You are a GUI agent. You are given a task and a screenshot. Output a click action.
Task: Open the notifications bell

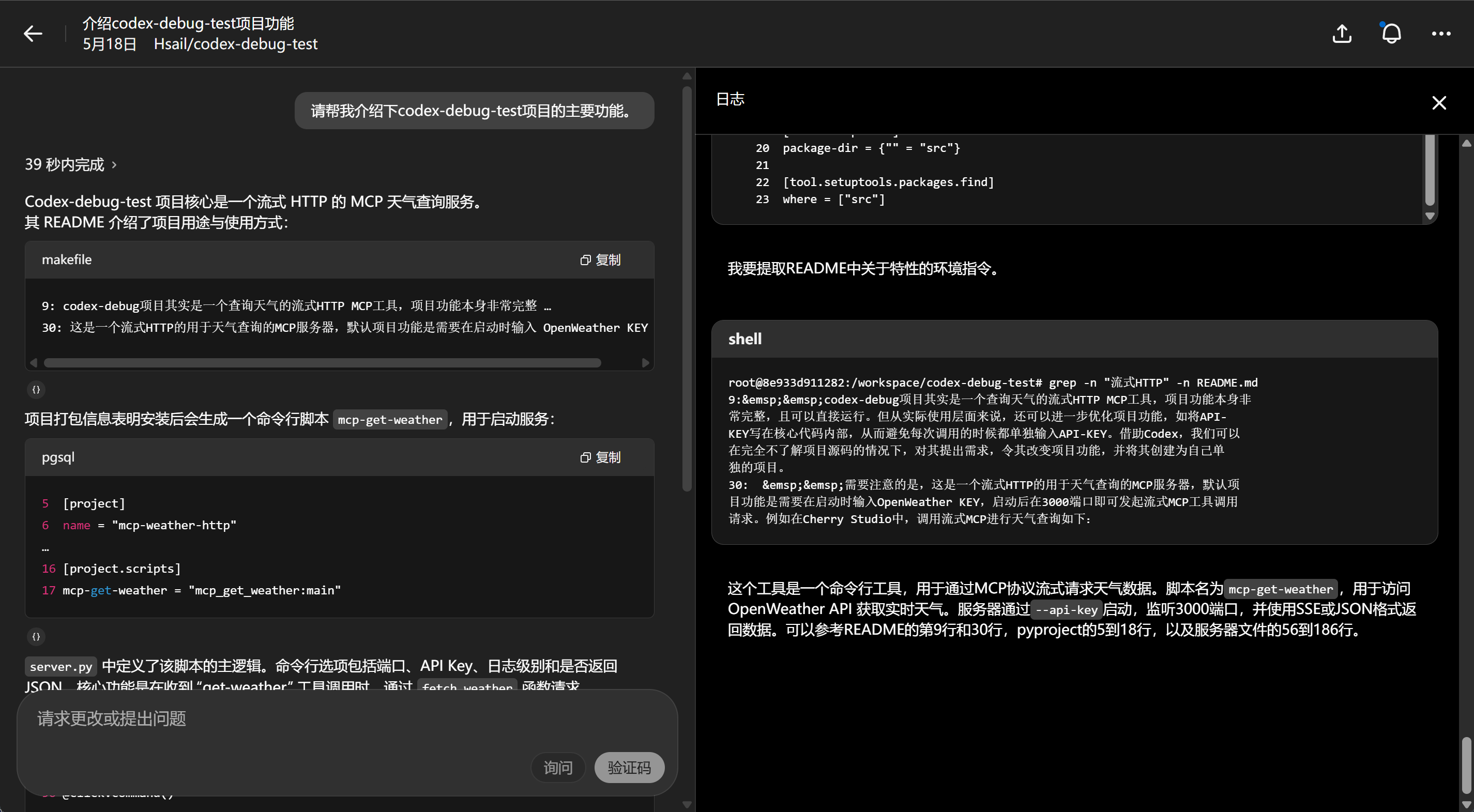[1391, 34]
